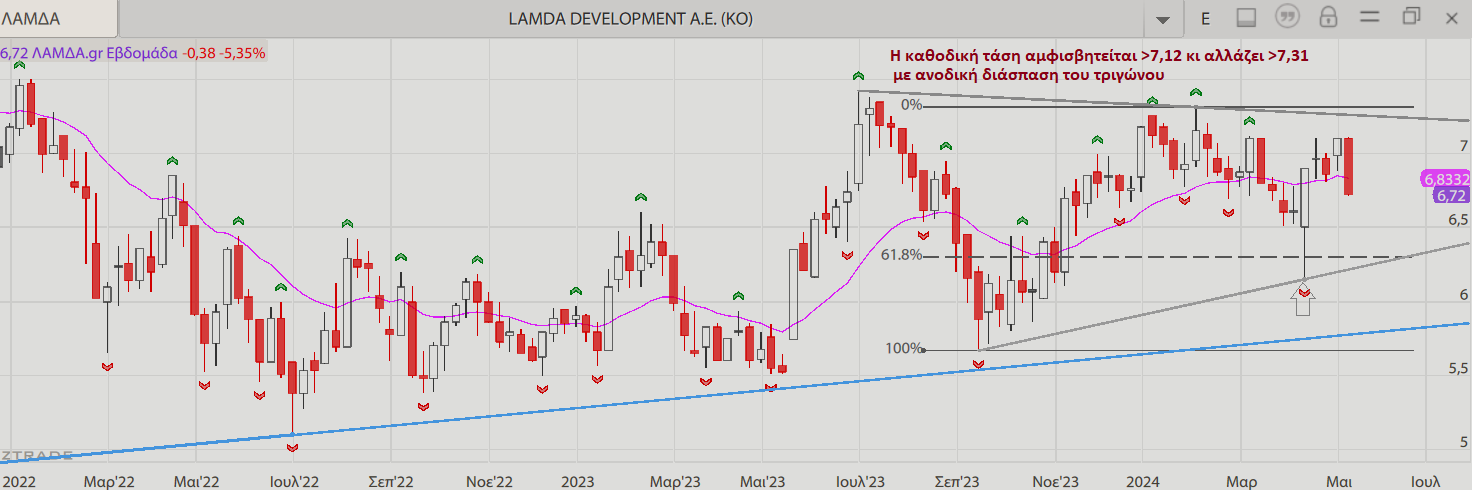1472x490 pixels.
Task: Select the purple 6,72 price tag
Action: [1449, 195]
